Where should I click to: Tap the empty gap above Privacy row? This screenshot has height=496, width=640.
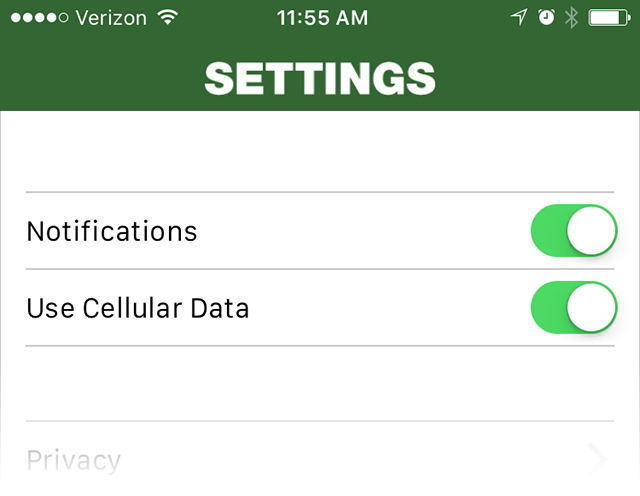pos(320,384)
